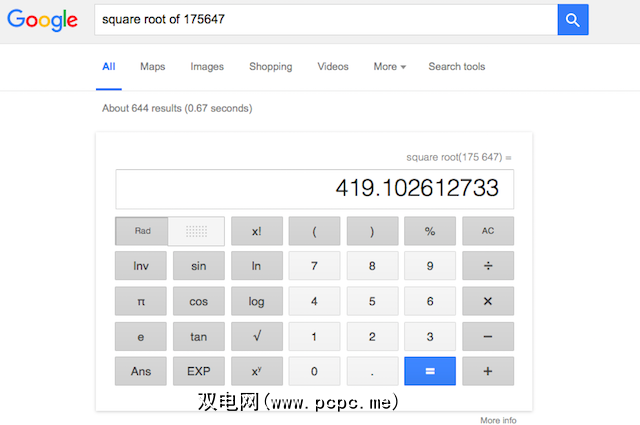
Task: Switch angle mode to Rad
Action: click(142, 231)
